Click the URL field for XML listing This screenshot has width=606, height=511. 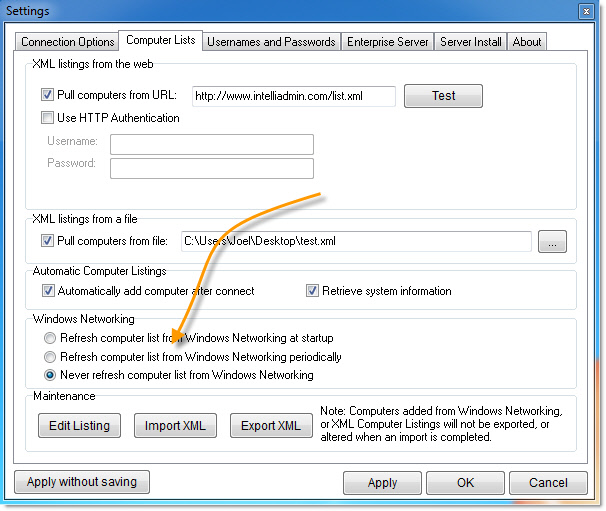(293, 96)
